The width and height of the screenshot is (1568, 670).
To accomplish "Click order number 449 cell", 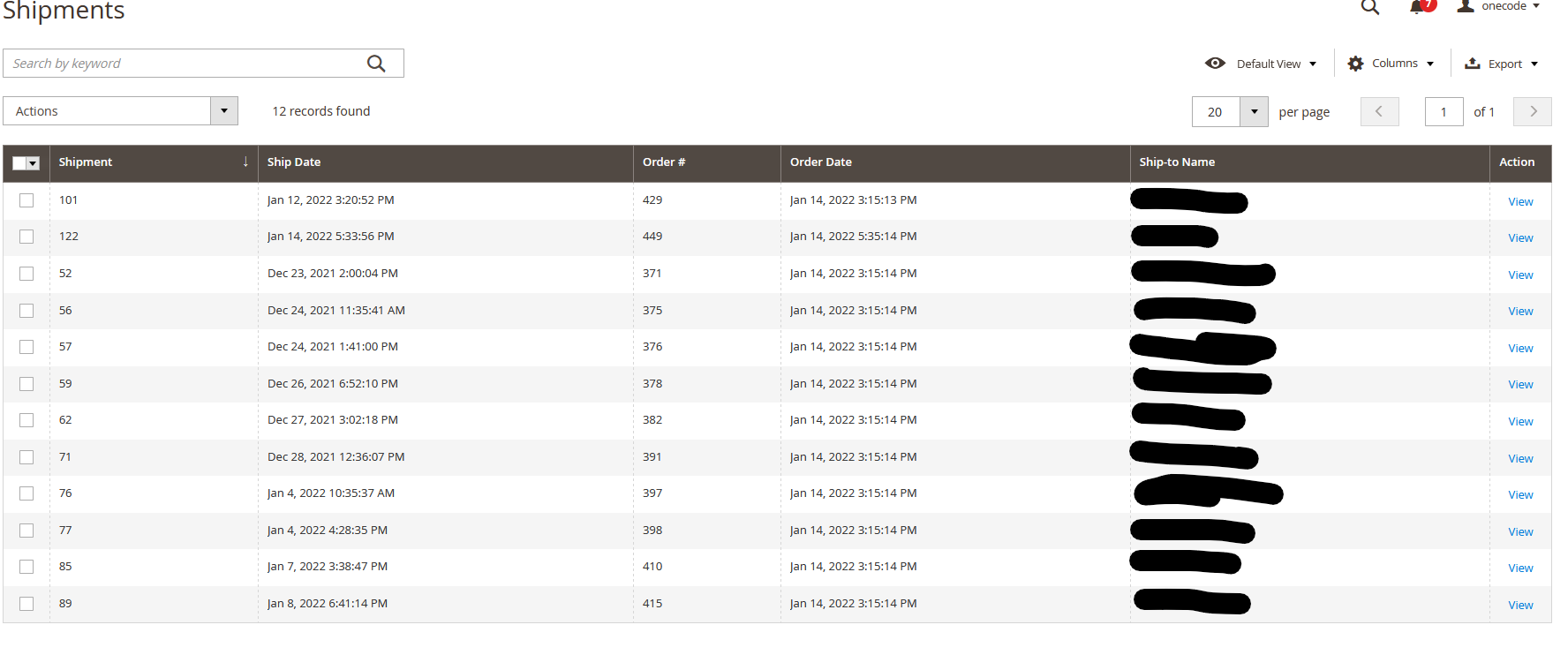I will [652, 237].
